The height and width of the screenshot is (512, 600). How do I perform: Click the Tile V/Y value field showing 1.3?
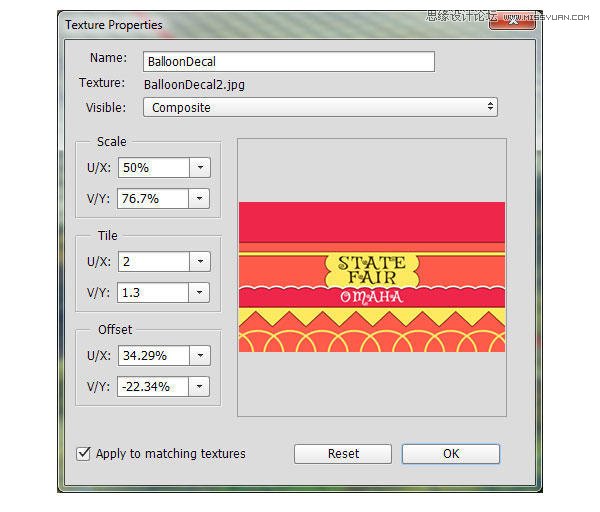coord(153,293)
